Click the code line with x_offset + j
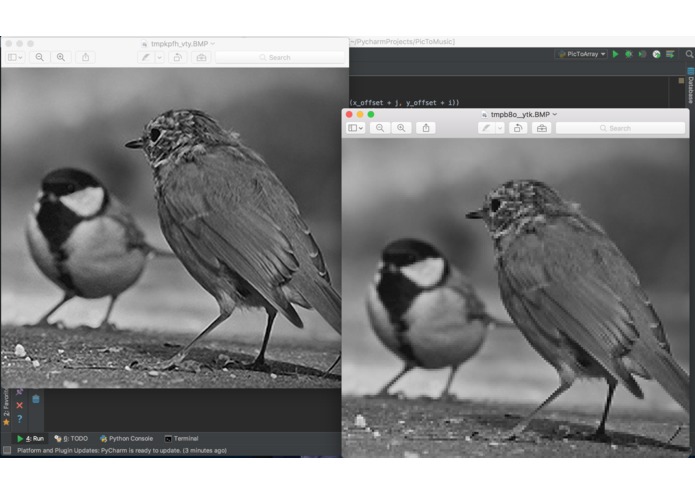Screen dimensions: 695x494 click(404, 102)
